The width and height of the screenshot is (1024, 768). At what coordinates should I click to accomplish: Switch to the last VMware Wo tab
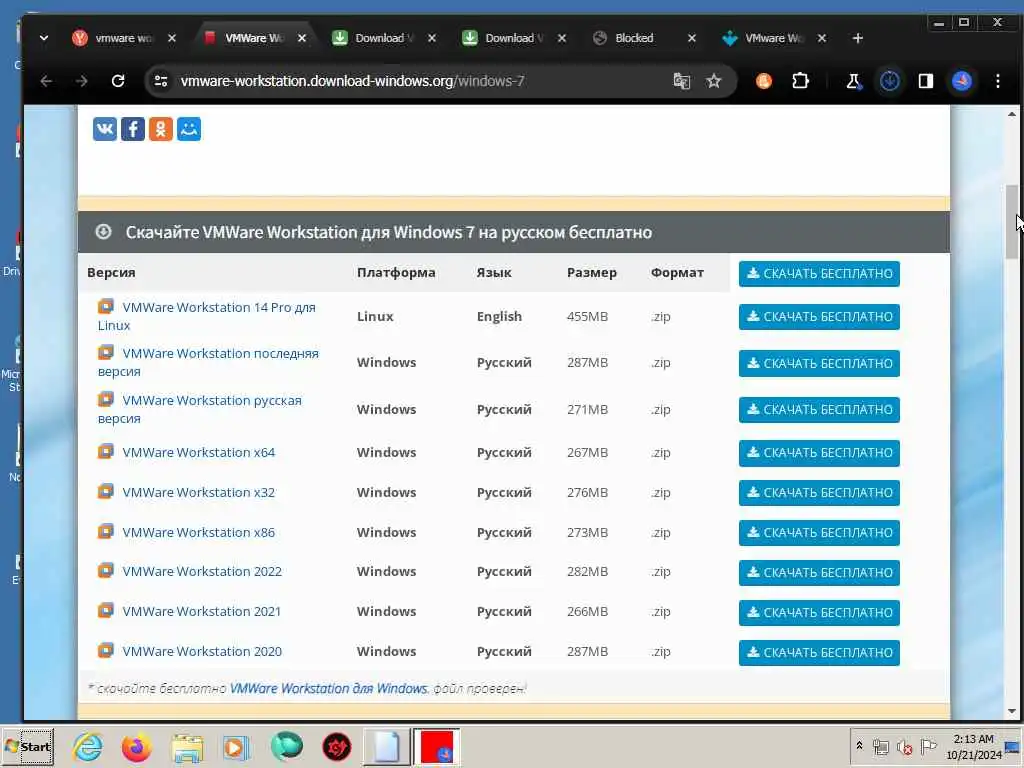(x=773, y=38)
